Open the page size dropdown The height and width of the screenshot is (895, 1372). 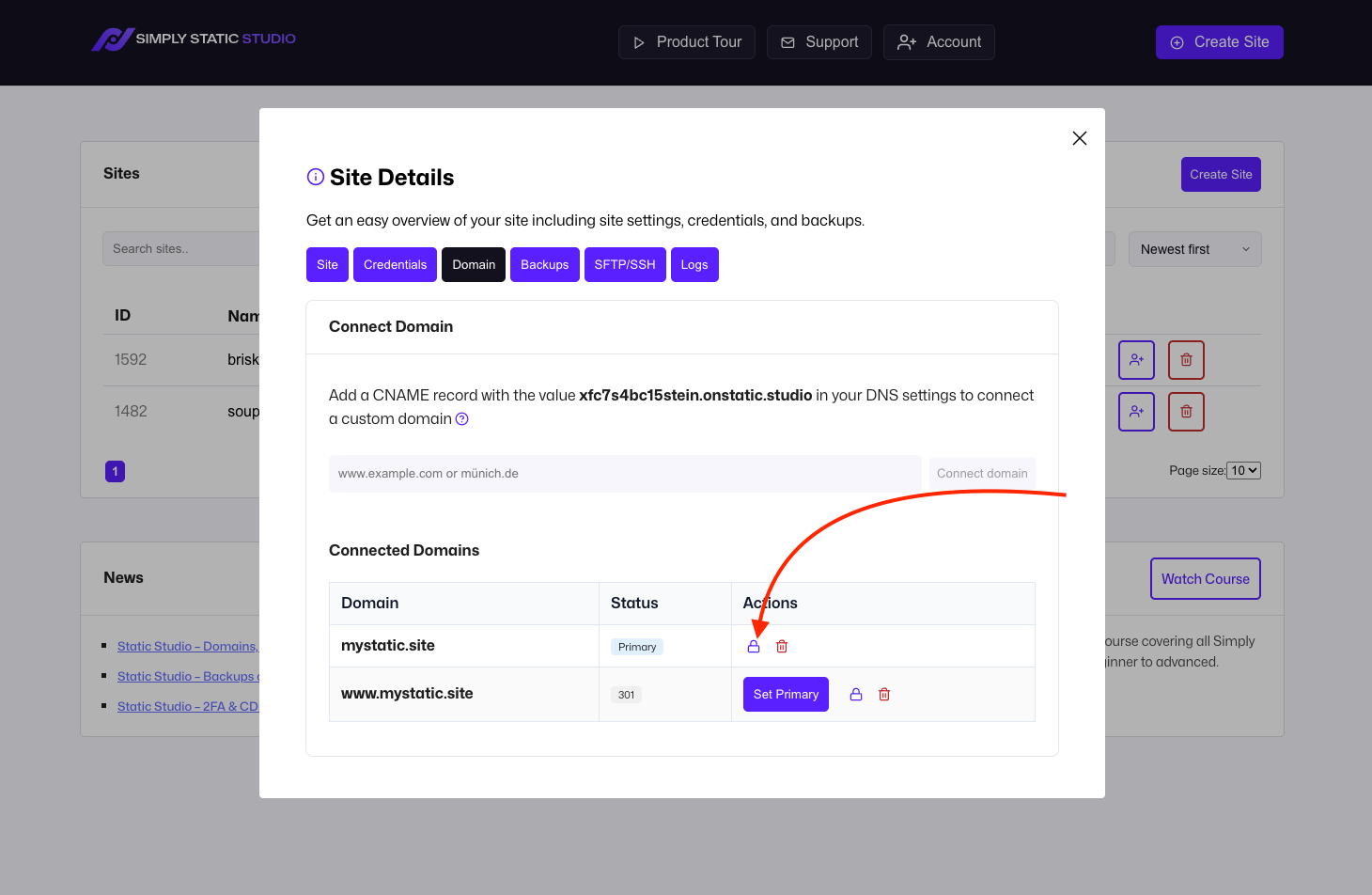tap(1243, 471)
